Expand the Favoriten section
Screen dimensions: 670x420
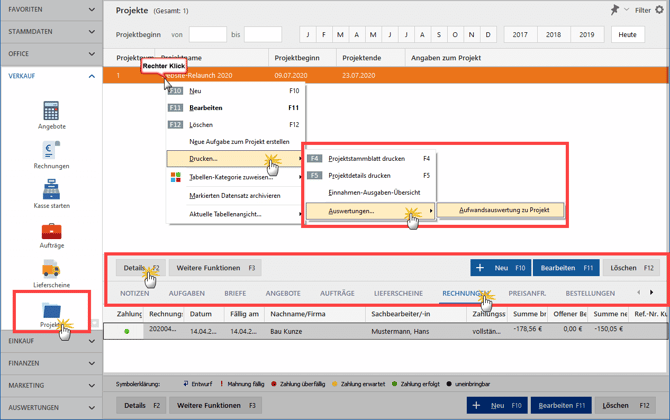[49, 10]
